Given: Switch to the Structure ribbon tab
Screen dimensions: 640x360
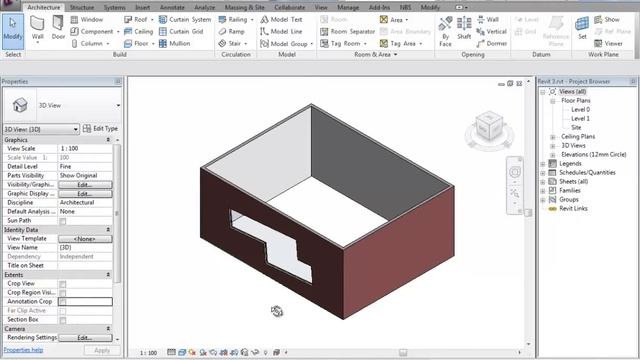Looking at the screenshot, I should pos(82,7).
